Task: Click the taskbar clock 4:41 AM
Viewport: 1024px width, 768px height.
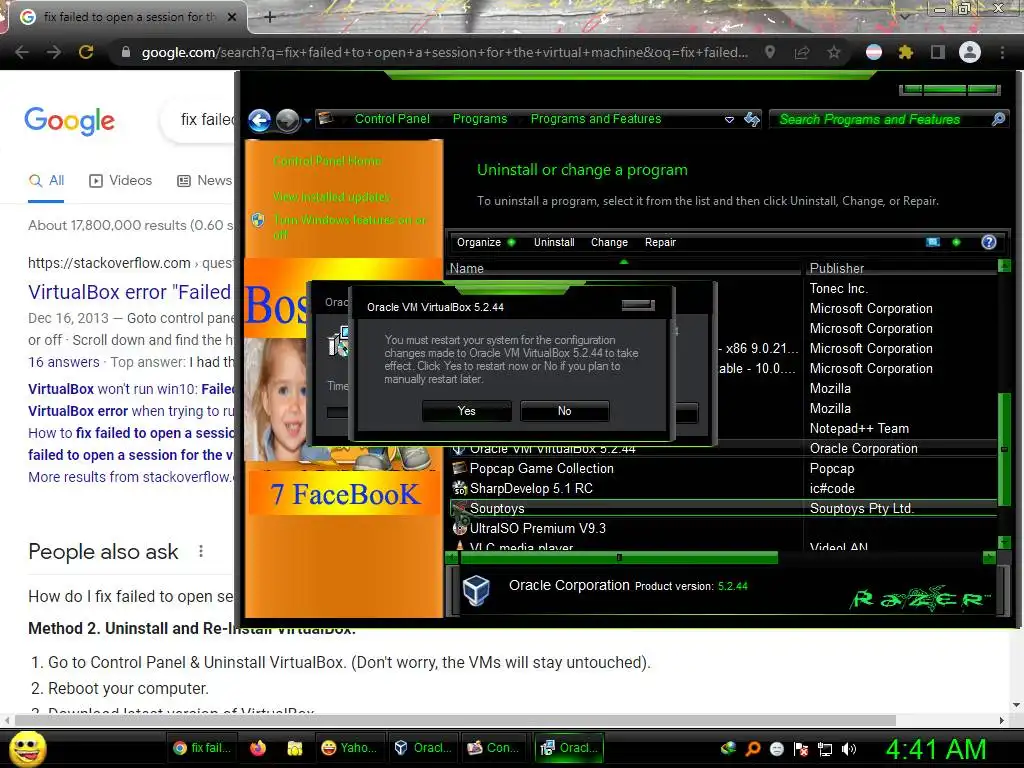Action: tap(936, 749)
